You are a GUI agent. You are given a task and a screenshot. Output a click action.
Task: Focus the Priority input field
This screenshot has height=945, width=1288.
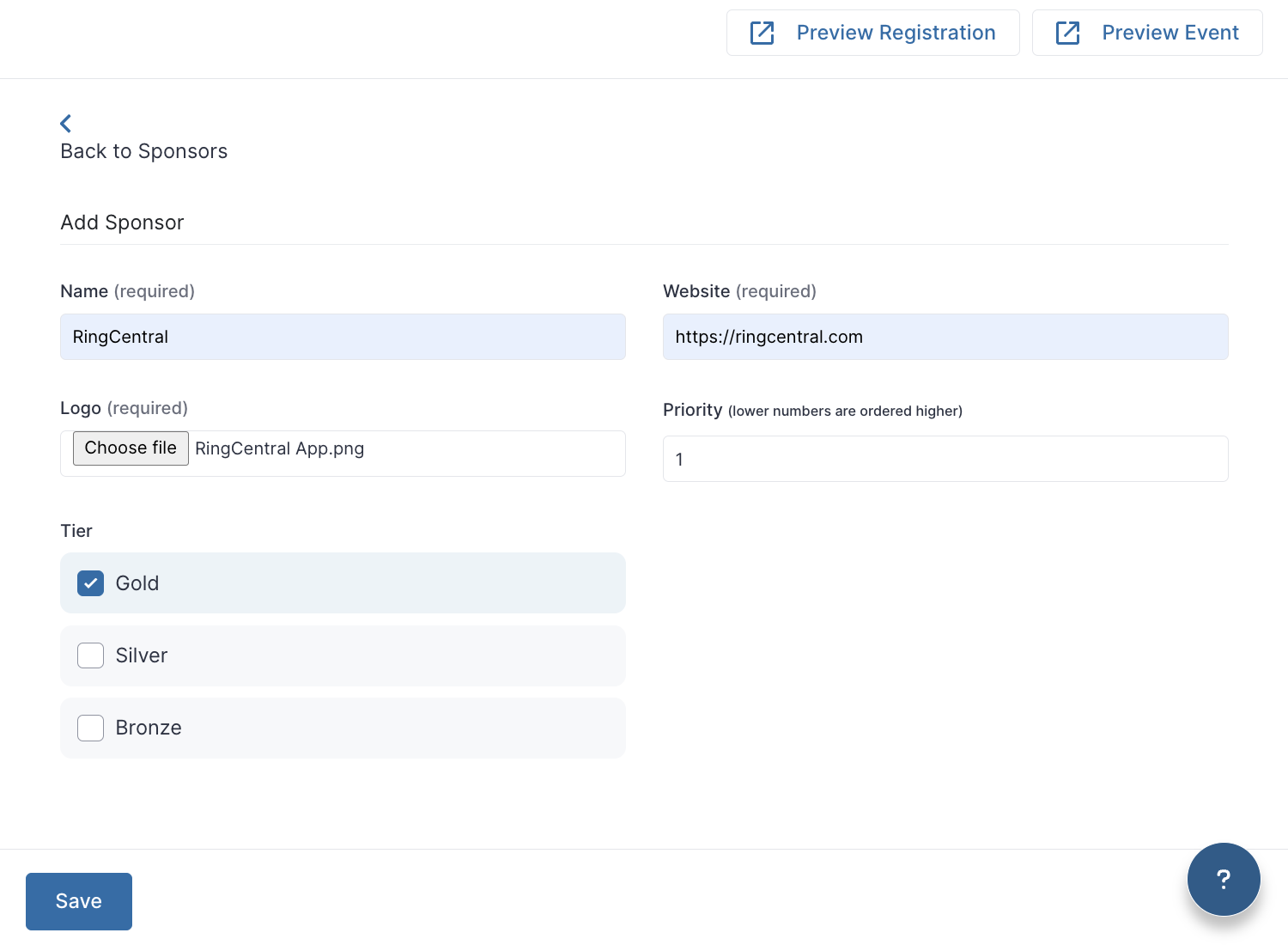point(945,459)
